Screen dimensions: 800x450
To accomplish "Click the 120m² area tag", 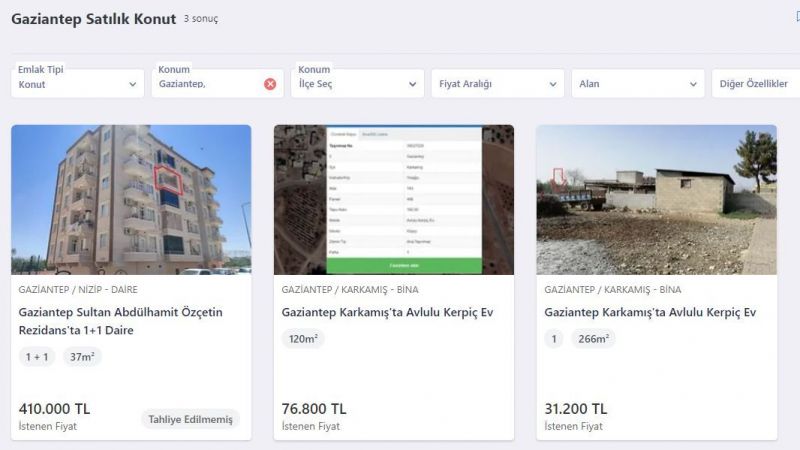I will tap(303, 339).
